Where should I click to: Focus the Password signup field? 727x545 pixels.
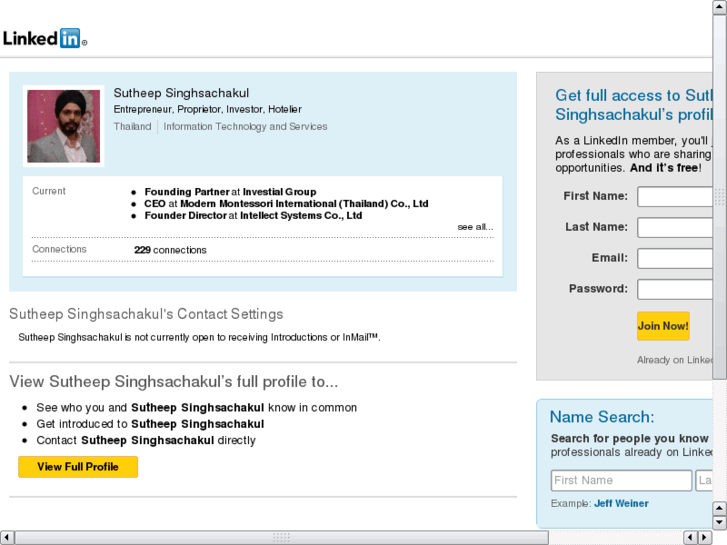click(675, 289)
